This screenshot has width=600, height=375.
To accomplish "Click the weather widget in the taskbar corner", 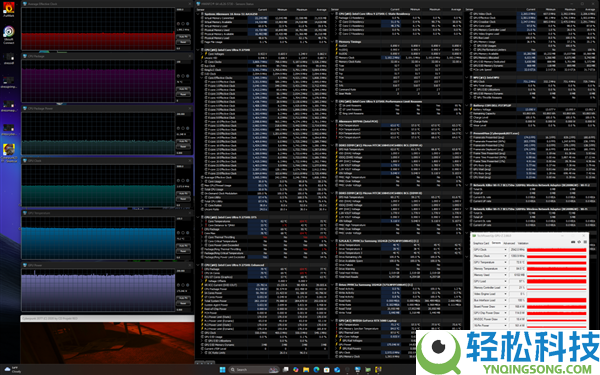I will click(12, 370).
